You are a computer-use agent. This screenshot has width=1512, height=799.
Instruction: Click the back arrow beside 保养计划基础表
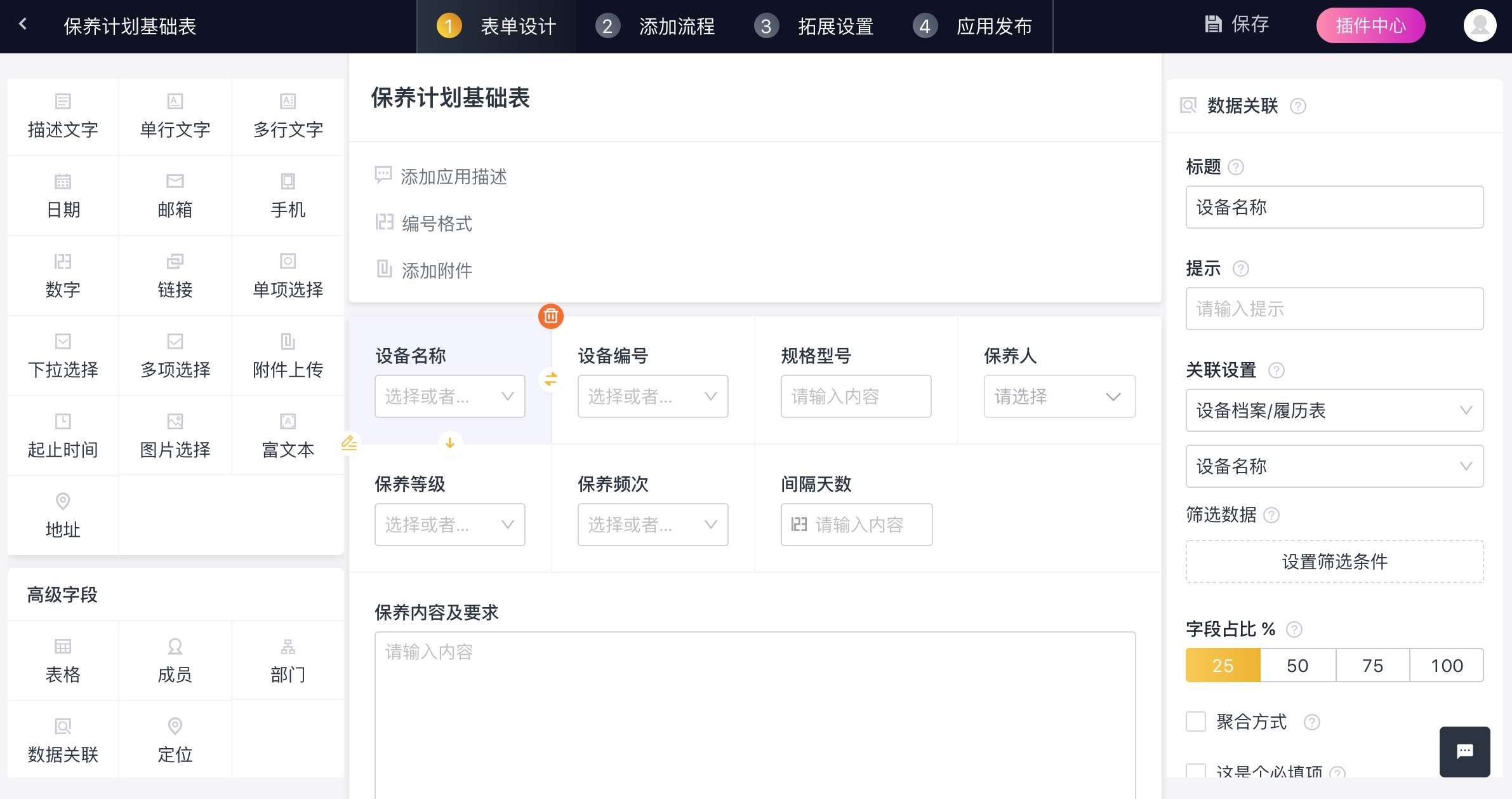point(23,23)
